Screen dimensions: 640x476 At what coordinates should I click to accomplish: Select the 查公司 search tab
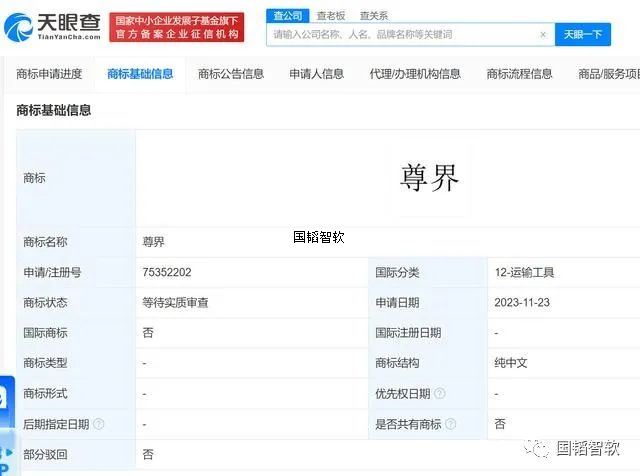point(288,16)
